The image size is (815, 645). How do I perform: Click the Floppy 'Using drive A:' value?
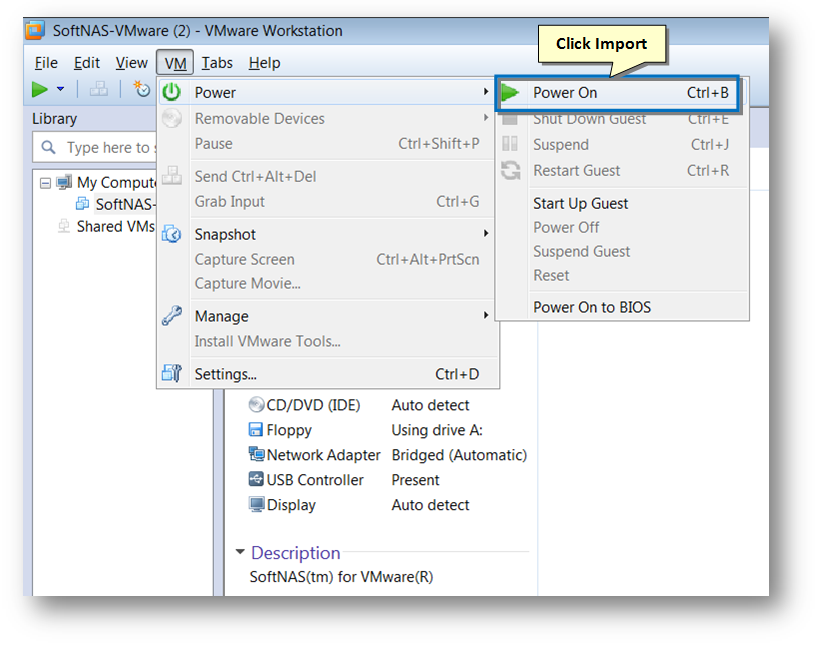point(437,430)
